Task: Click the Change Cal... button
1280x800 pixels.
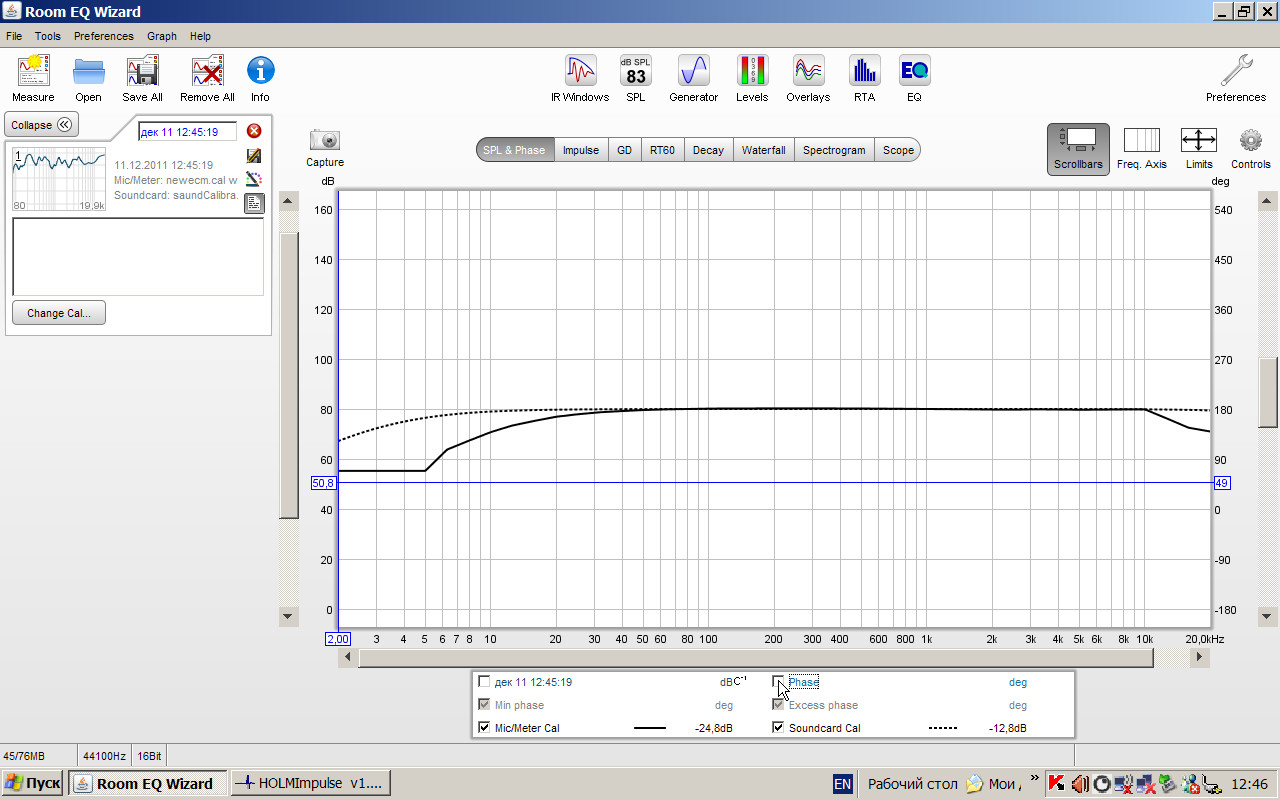Action: click(59, 313)
